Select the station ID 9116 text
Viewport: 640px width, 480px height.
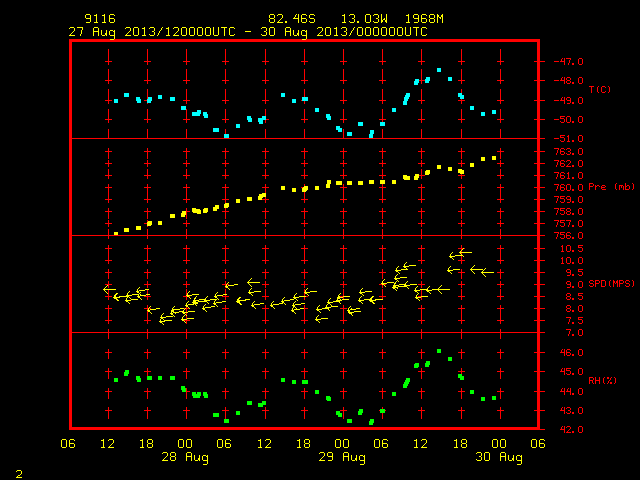click(x=100, y=19)
